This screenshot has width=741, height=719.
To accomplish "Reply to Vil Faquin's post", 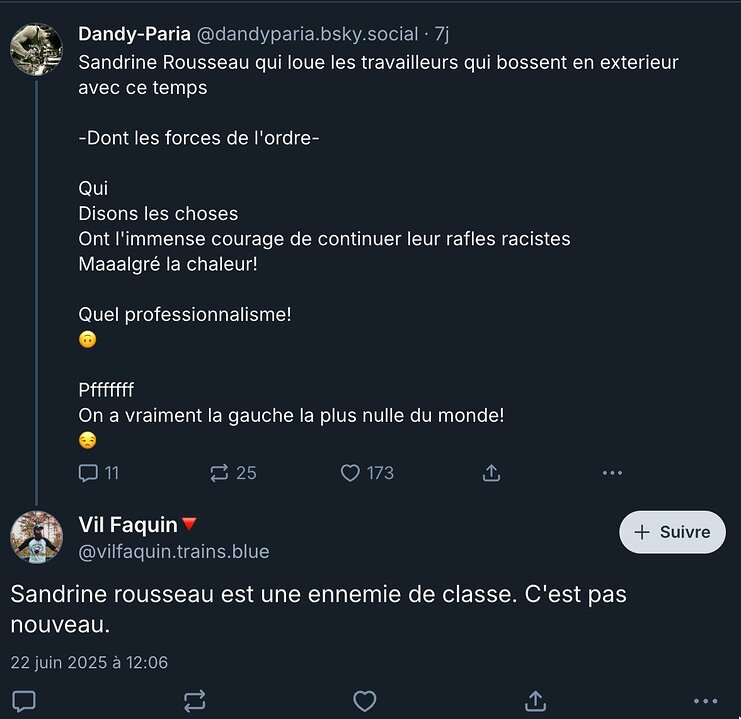I will click(x=24, y=701).
